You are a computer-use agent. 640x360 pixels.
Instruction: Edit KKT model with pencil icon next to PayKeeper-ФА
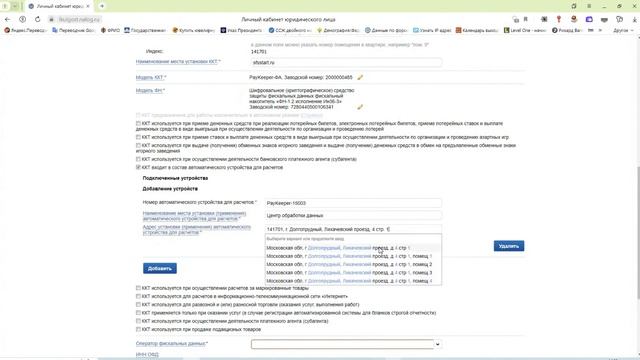360,77
